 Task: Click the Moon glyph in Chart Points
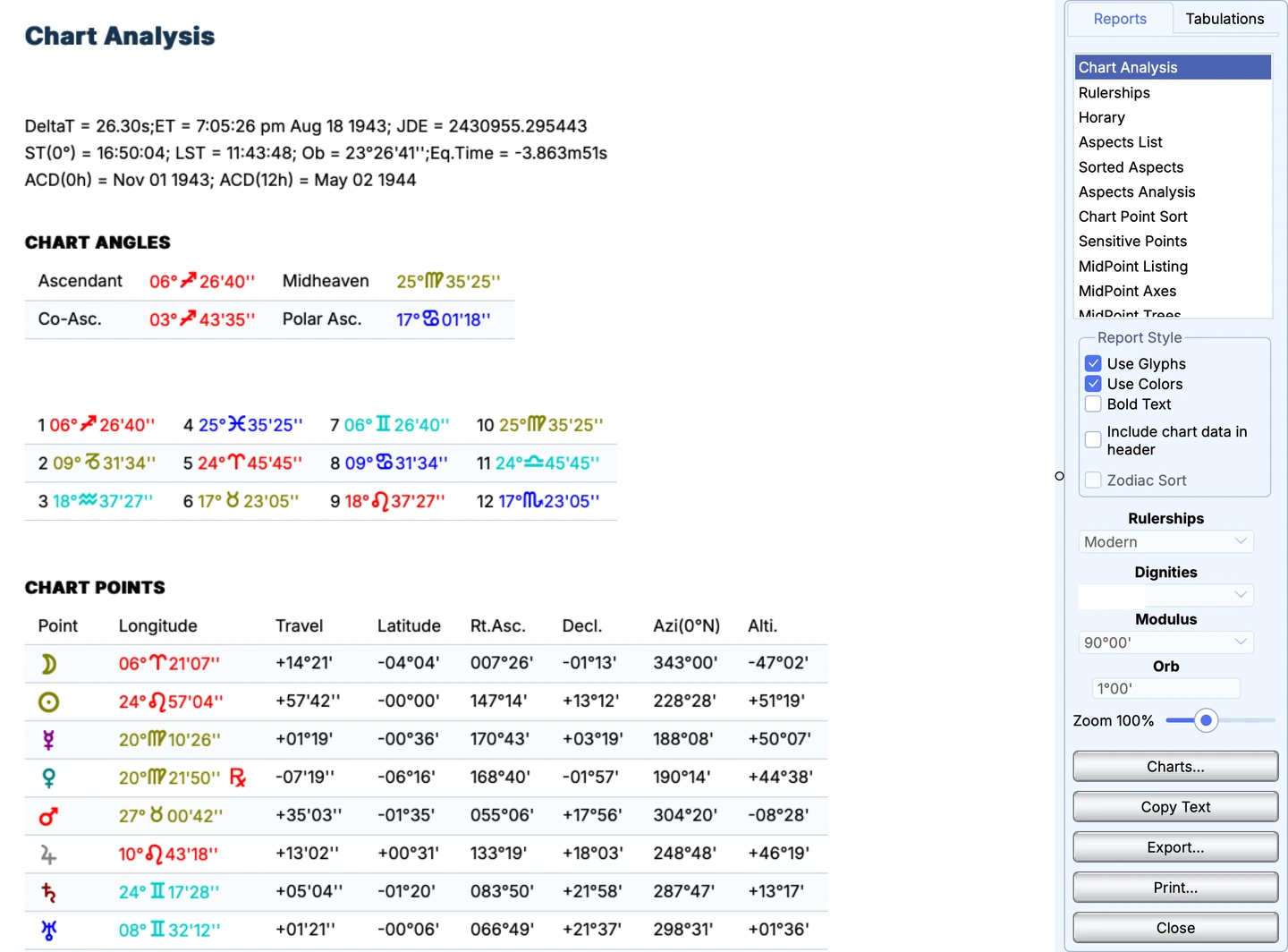click(x=48, y=664)
